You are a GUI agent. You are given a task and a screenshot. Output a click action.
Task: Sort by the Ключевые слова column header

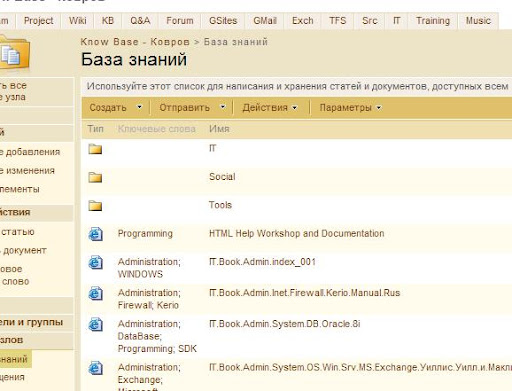tap(157, 129)
